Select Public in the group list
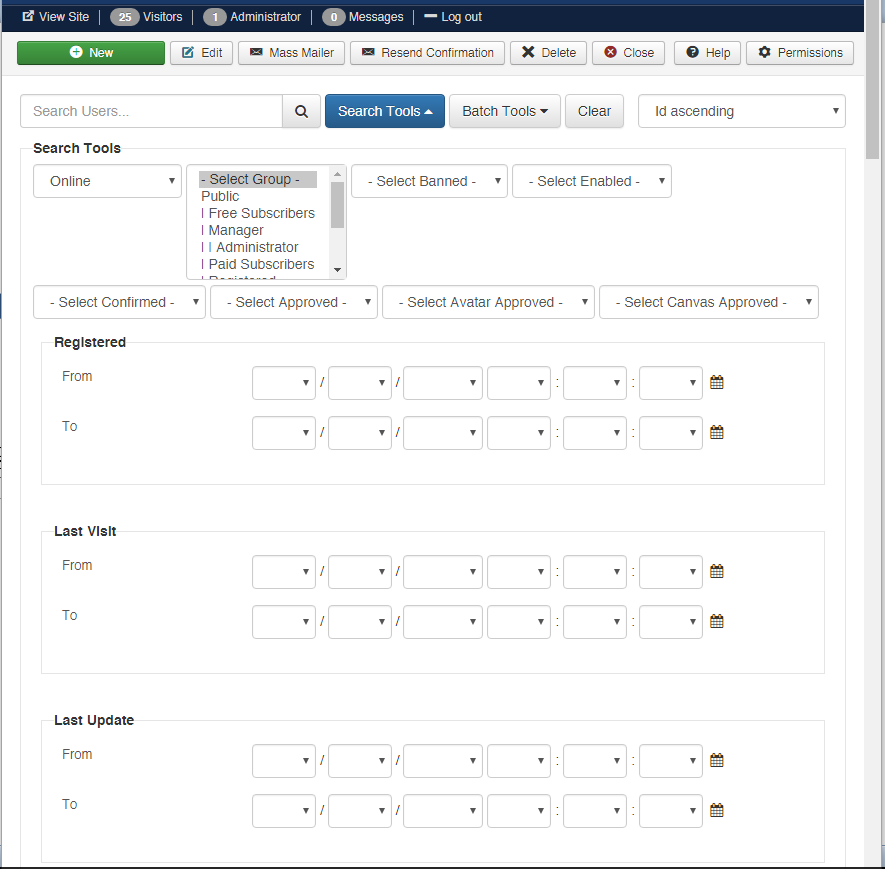The height and width of the screenshot is (869, 885). [x=257, y=196]
